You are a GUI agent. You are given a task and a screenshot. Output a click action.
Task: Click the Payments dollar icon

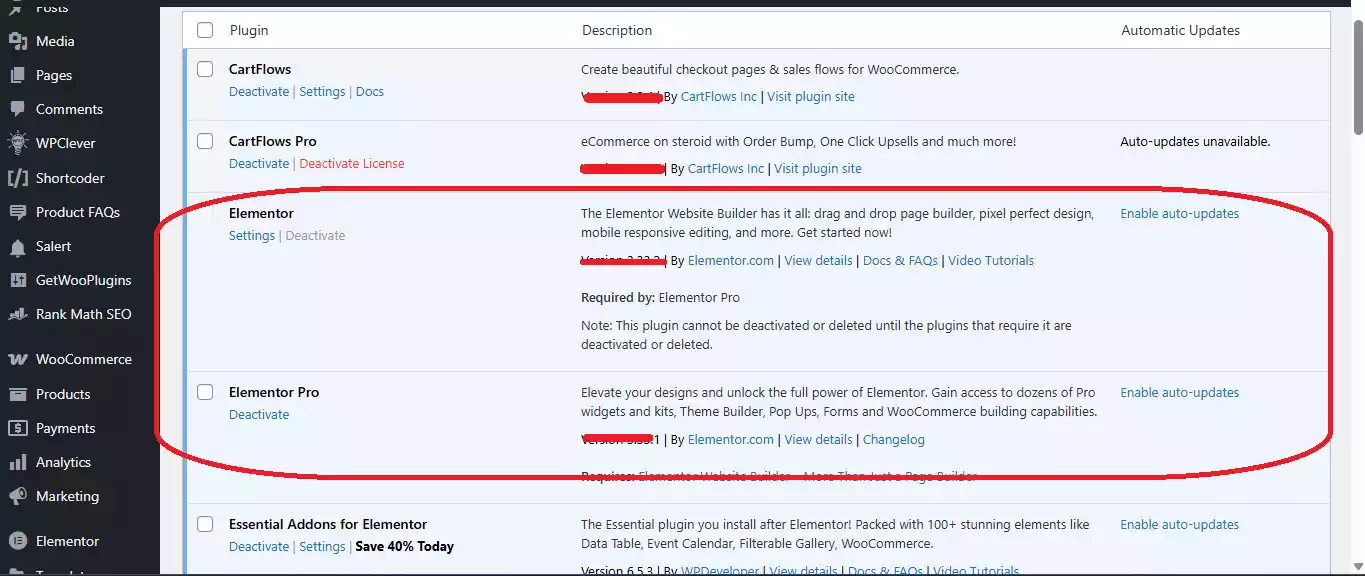click(17, 428)
